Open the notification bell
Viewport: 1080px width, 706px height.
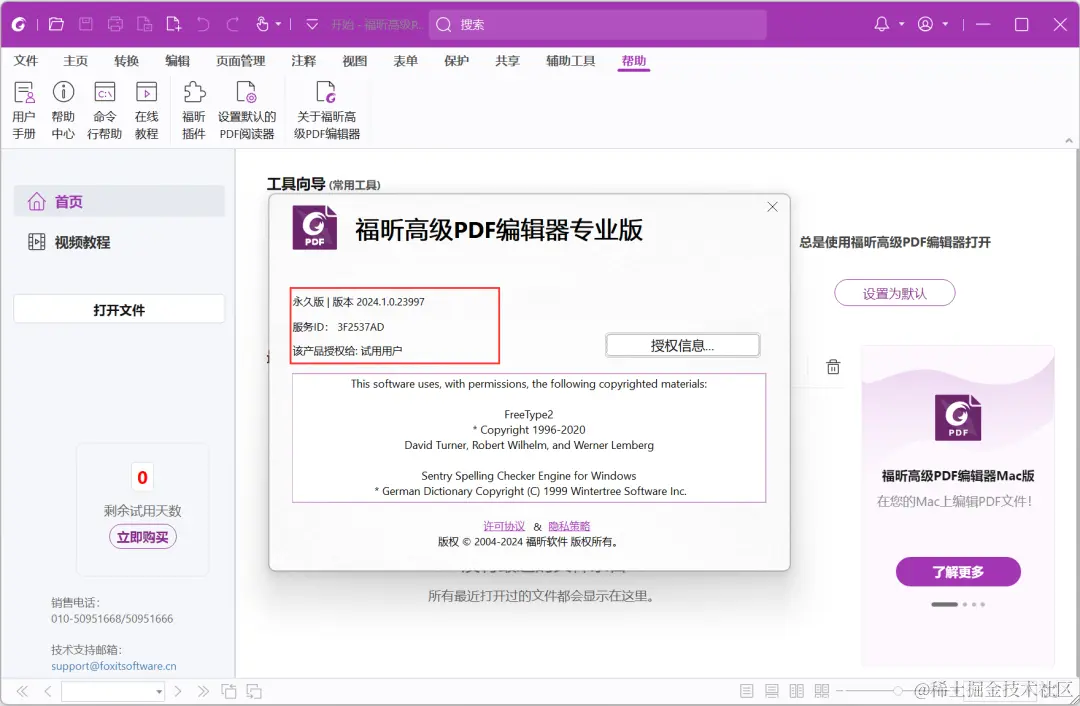[882, 24]
